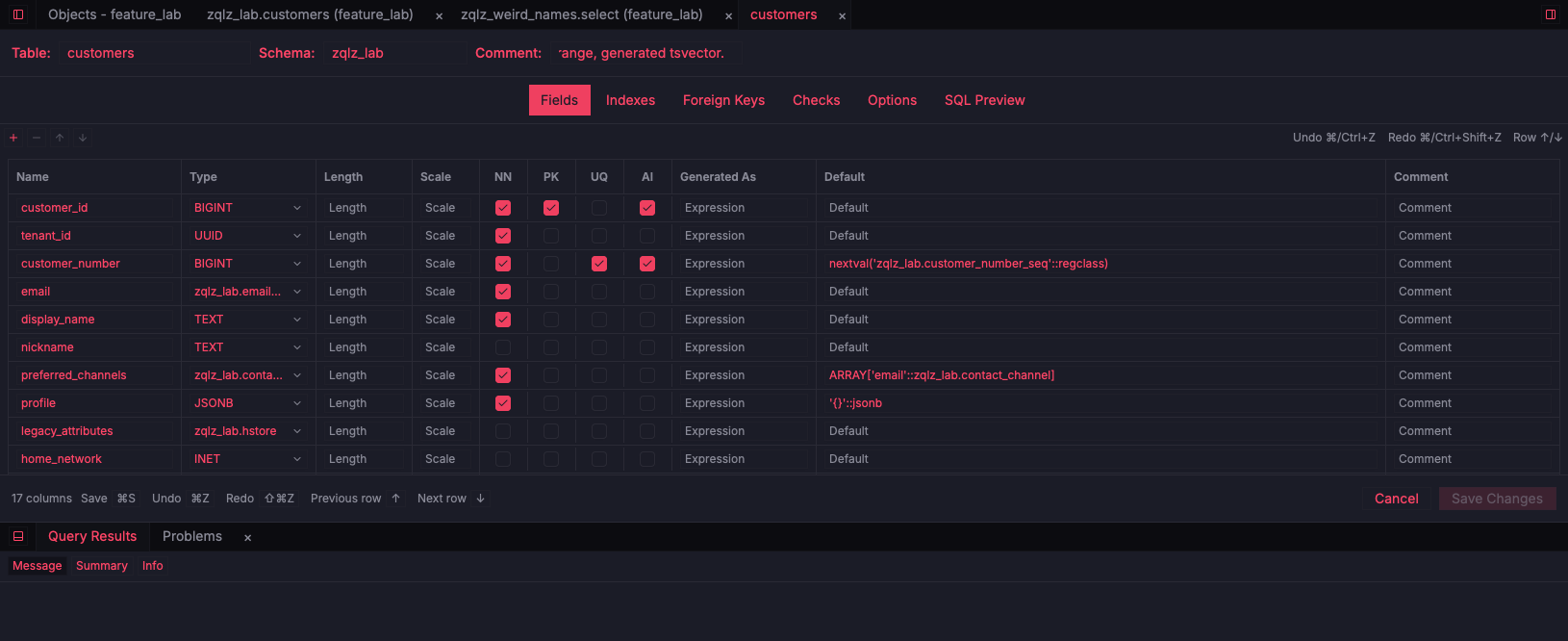Screen dimensions: 1568x641
Task: Close the Problems panel tab
Action: pos(247,538)
